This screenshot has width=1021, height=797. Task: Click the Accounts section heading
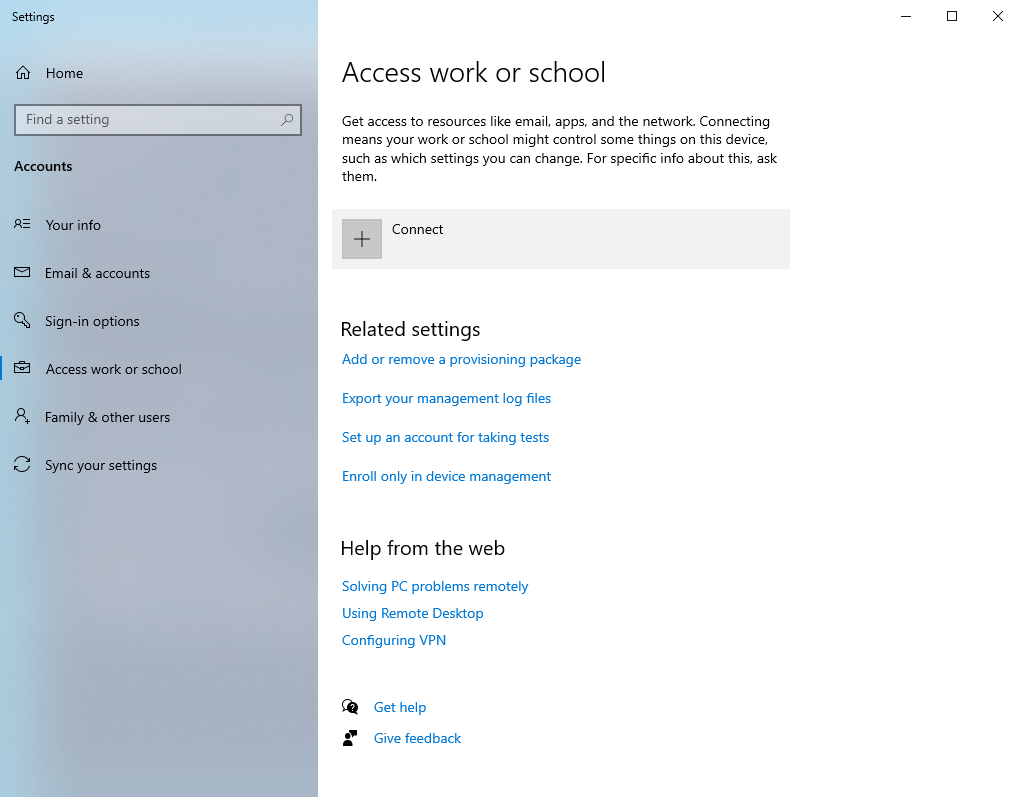pos(43,166)
